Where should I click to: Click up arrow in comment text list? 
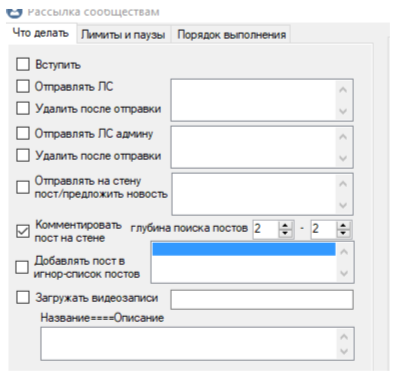coord(344,252)
